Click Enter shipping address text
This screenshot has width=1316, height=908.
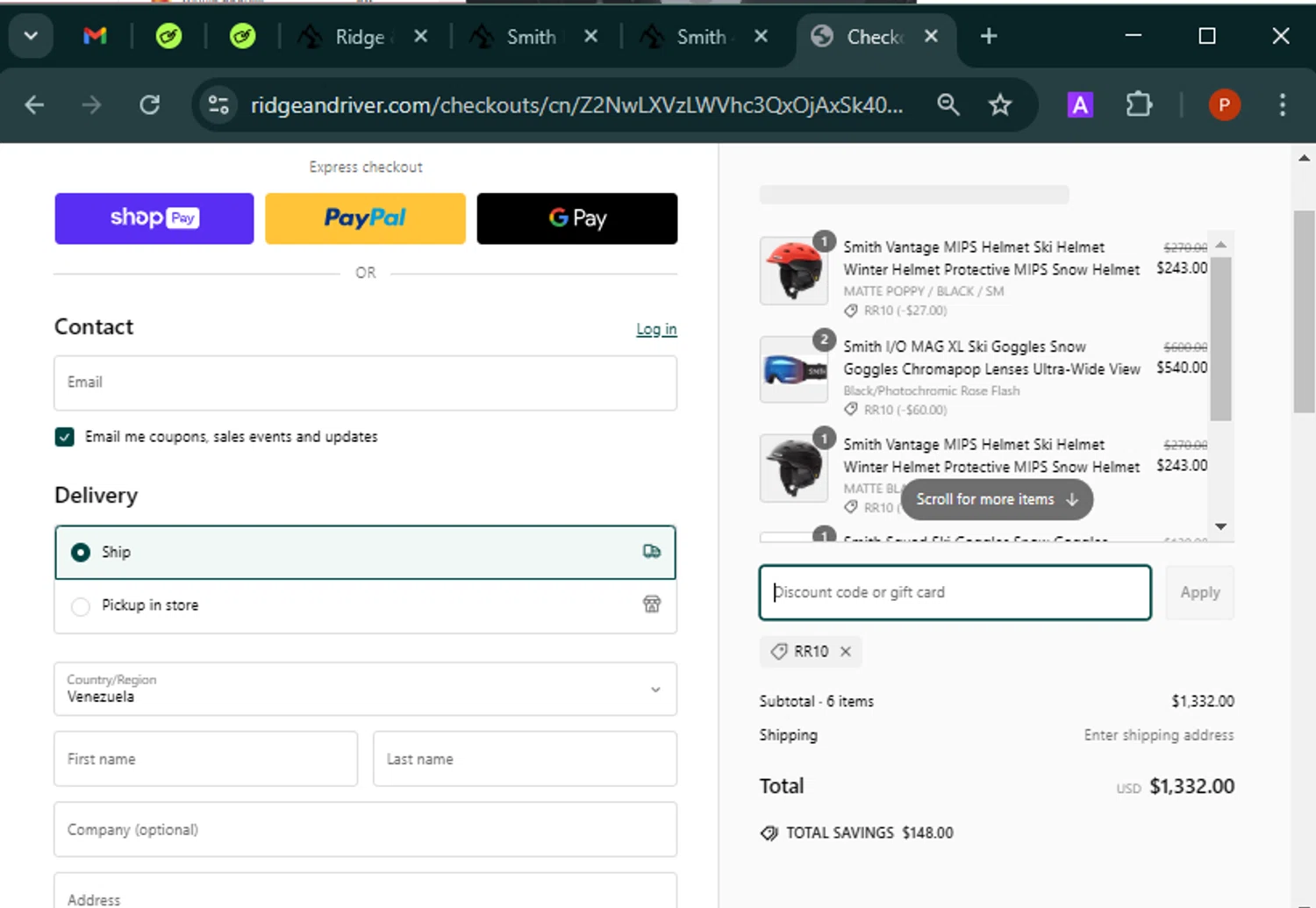tap(1158, 735)
